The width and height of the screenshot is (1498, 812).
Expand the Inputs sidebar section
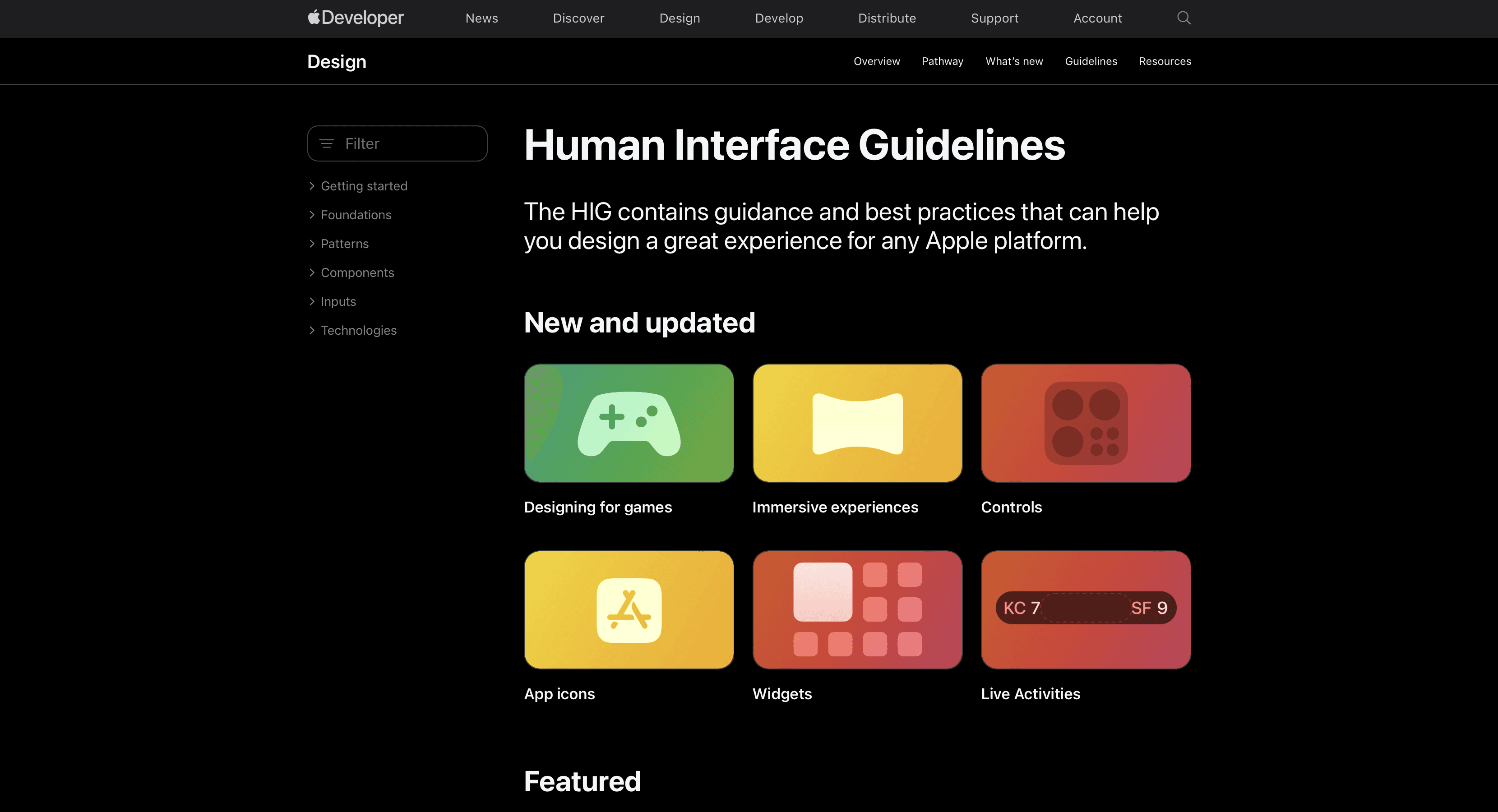[x=338, y=302]
